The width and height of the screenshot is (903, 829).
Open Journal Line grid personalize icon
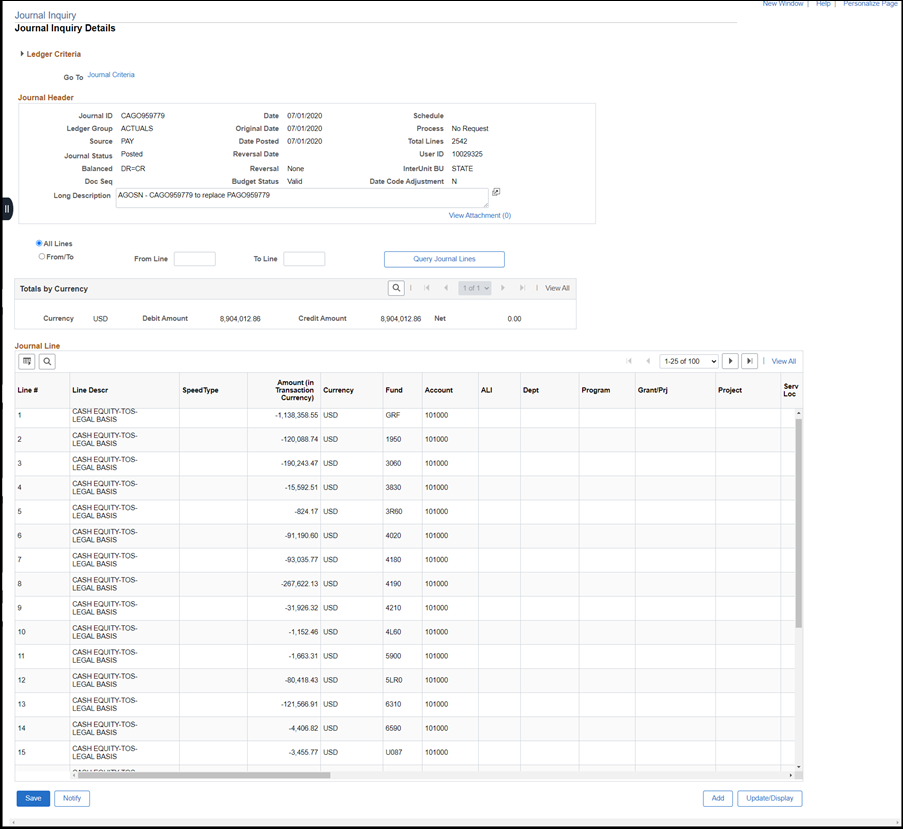click(27, 362)
